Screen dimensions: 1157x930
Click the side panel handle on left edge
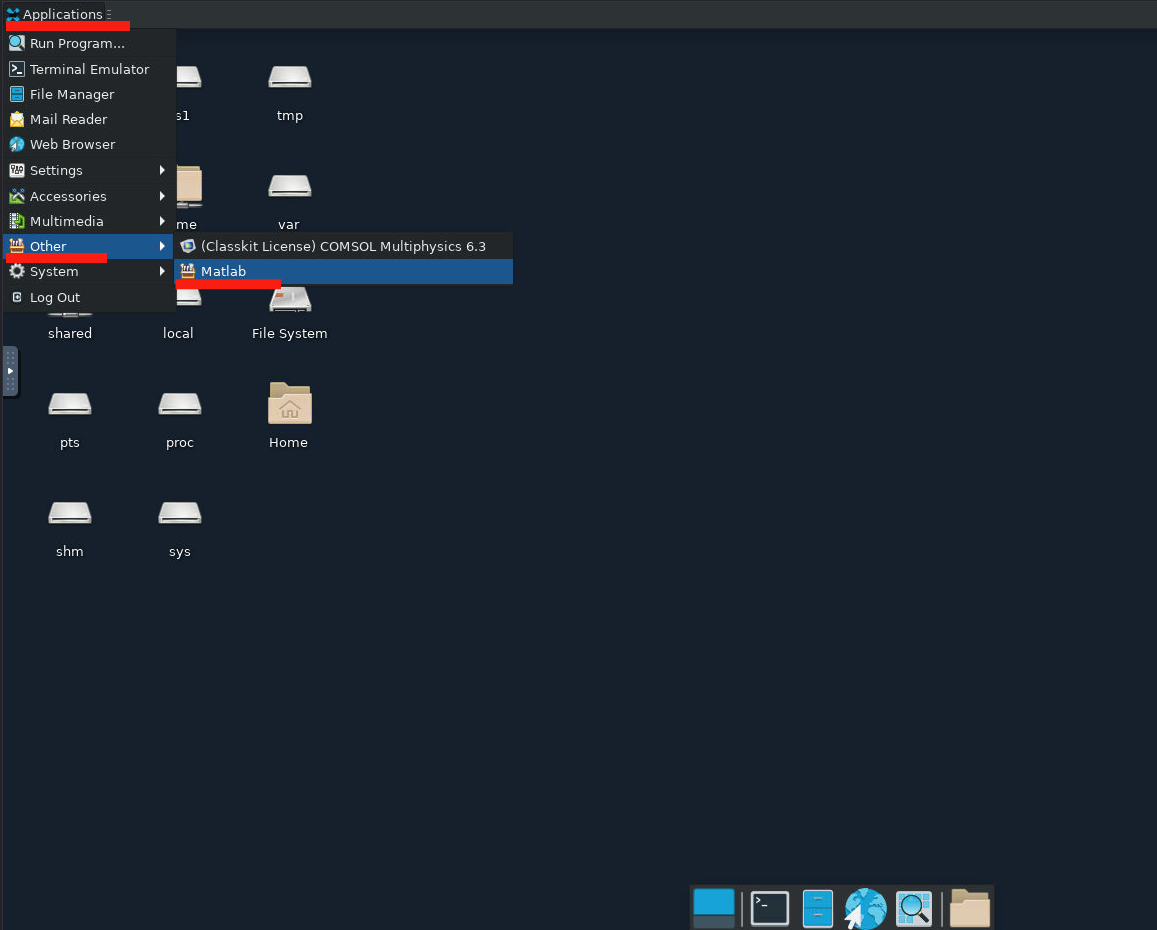(x=10, y=371)
